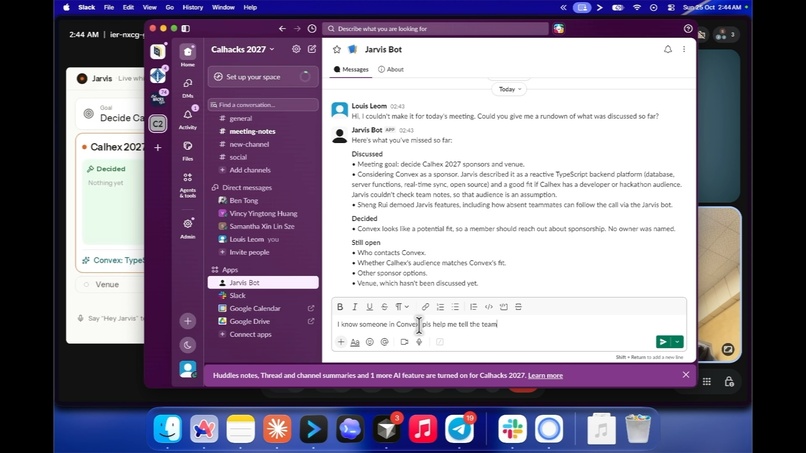Open Agents & tools in the rail
The image size is (806, 453).
point(188,184)
